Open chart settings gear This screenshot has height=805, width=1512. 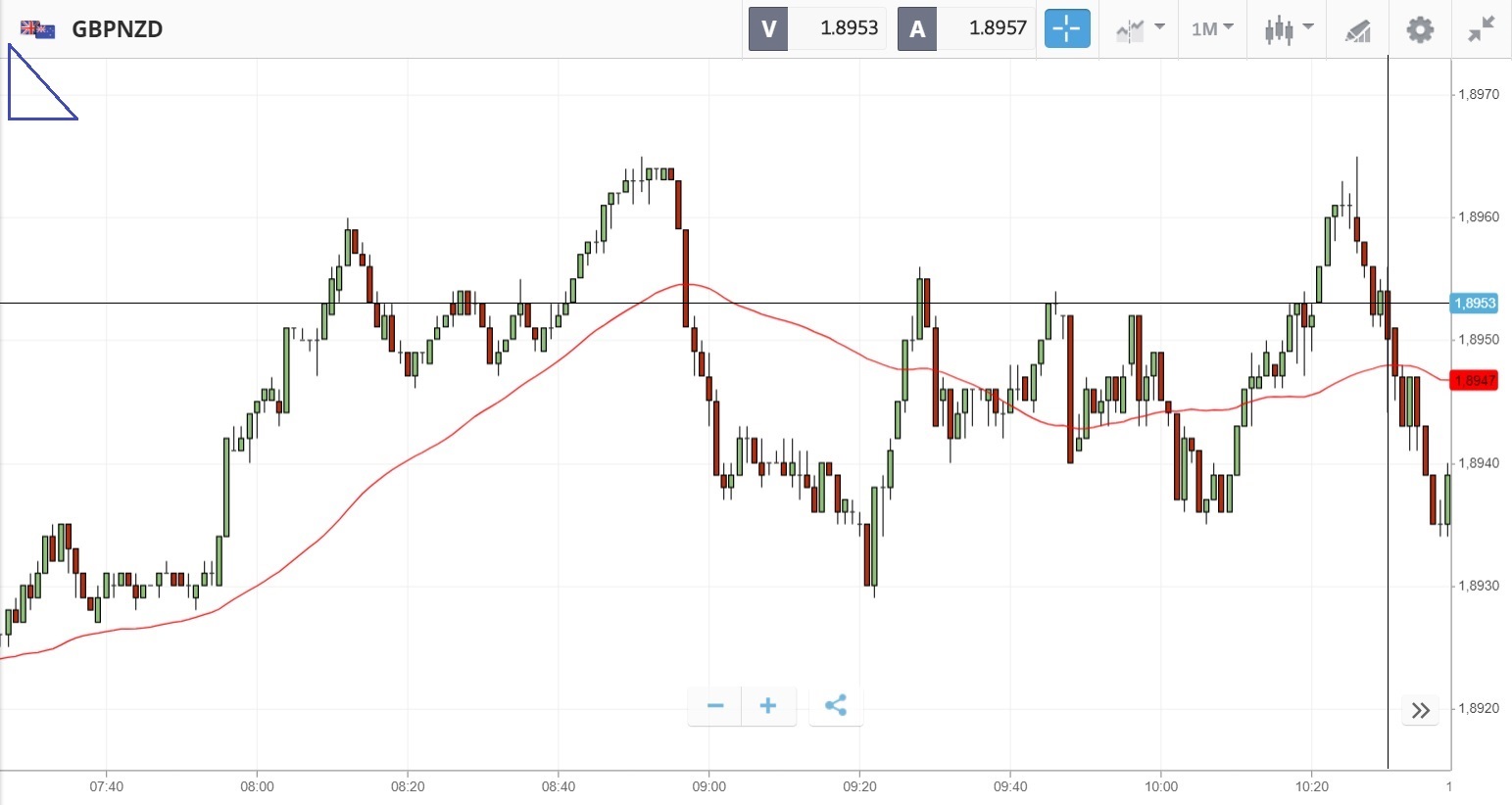1420,29
